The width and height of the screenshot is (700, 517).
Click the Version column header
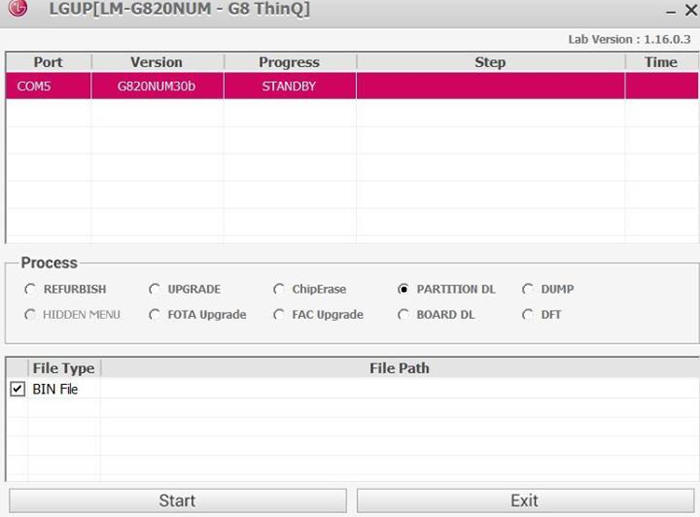point(157,62)
